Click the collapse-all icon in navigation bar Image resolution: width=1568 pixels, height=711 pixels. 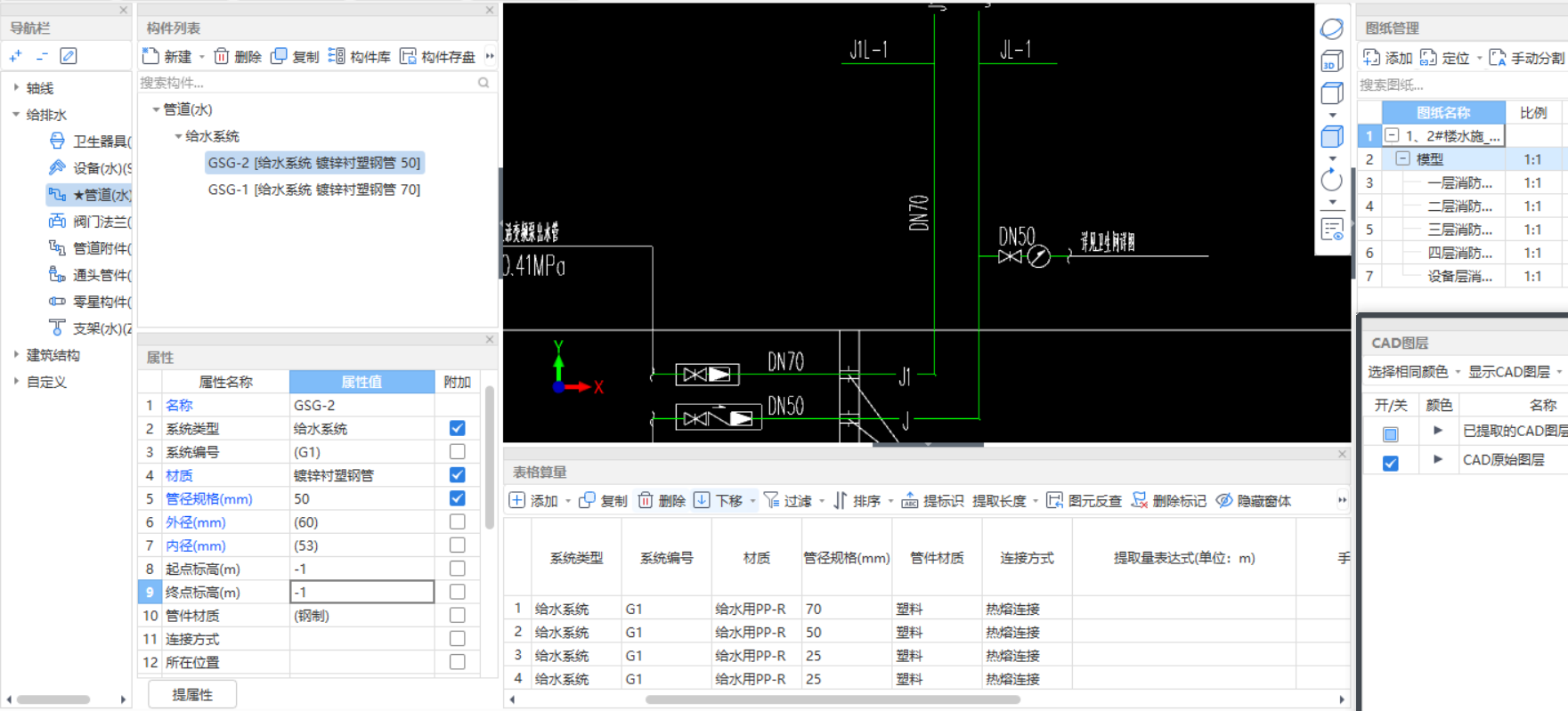[x=42, y=56]
